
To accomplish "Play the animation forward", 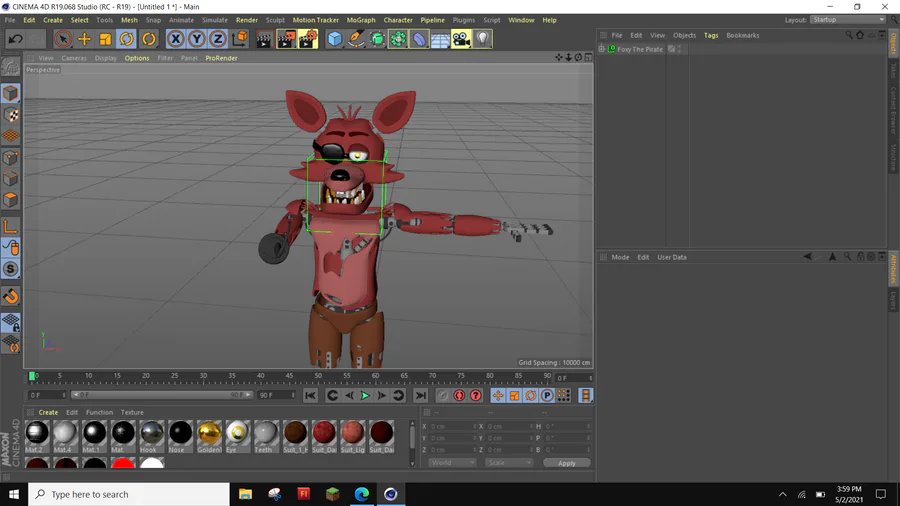I will (x=365, y=395).
